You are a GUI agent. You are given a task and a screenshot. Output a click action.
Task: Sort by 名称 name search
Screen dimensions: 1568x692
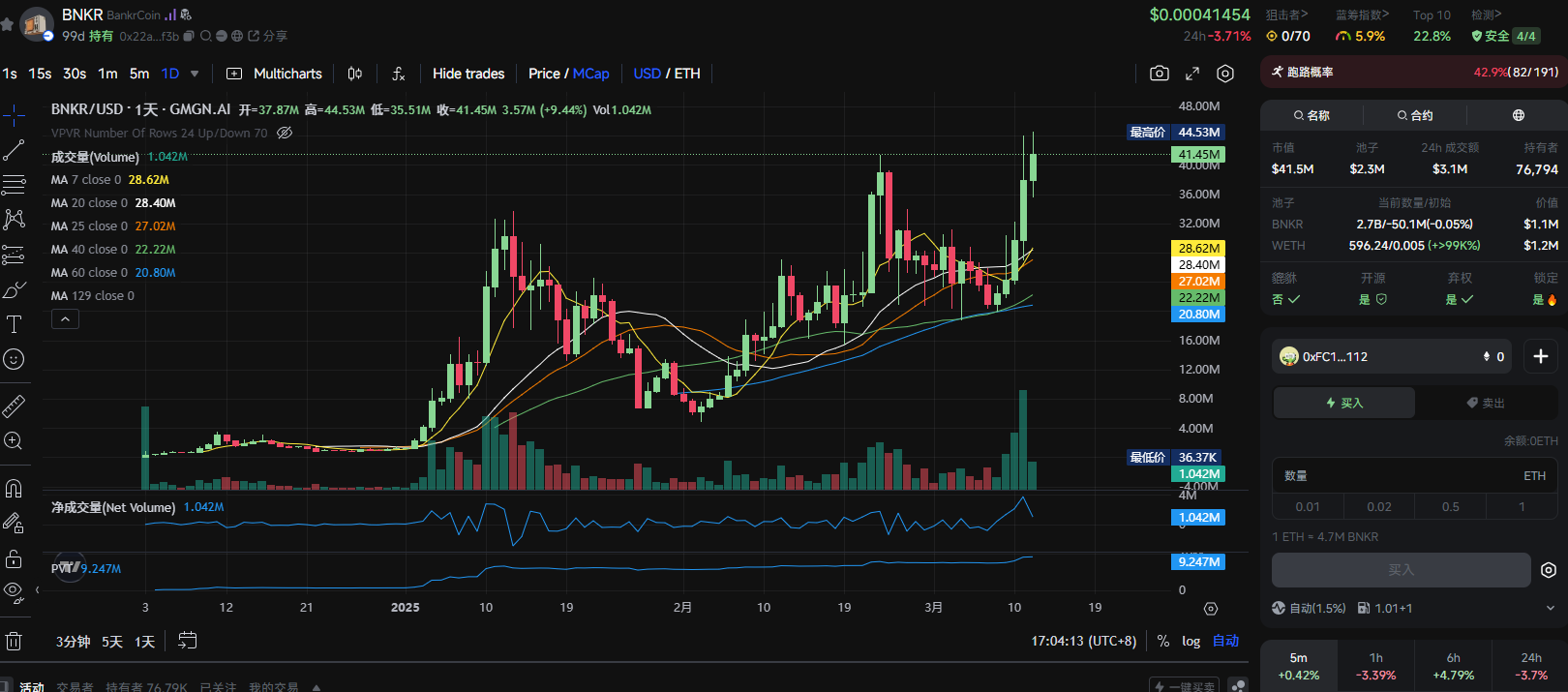1312,115
